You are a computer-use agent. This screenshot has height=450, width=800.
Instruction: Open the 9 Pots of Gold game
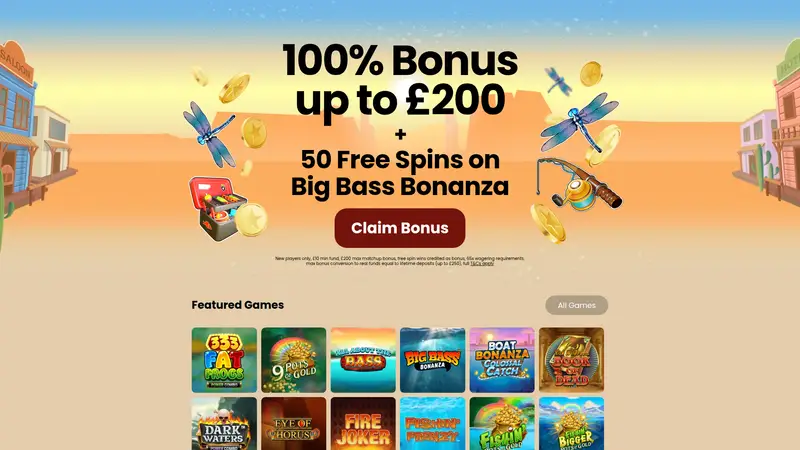coord(294,360)
